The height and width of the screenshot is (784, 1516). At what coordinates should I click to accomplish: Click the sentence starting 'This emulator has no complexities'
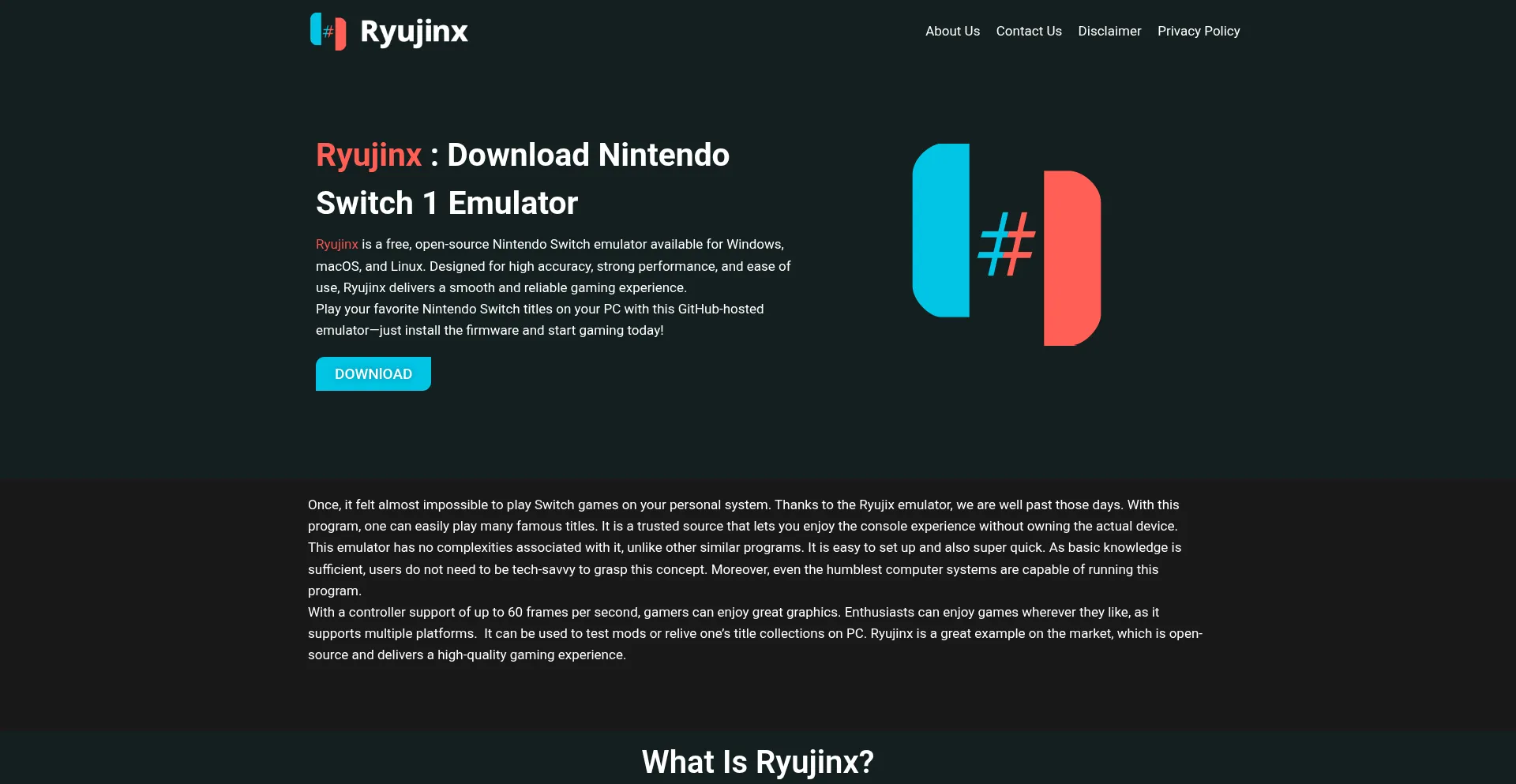click(x=555, y=548)
